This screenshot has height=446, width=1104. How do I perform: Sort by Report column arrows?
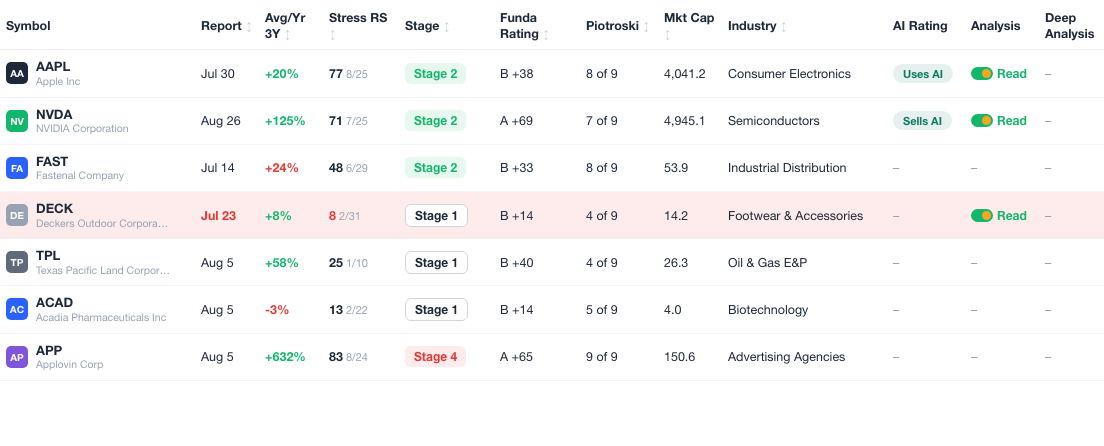249,26
